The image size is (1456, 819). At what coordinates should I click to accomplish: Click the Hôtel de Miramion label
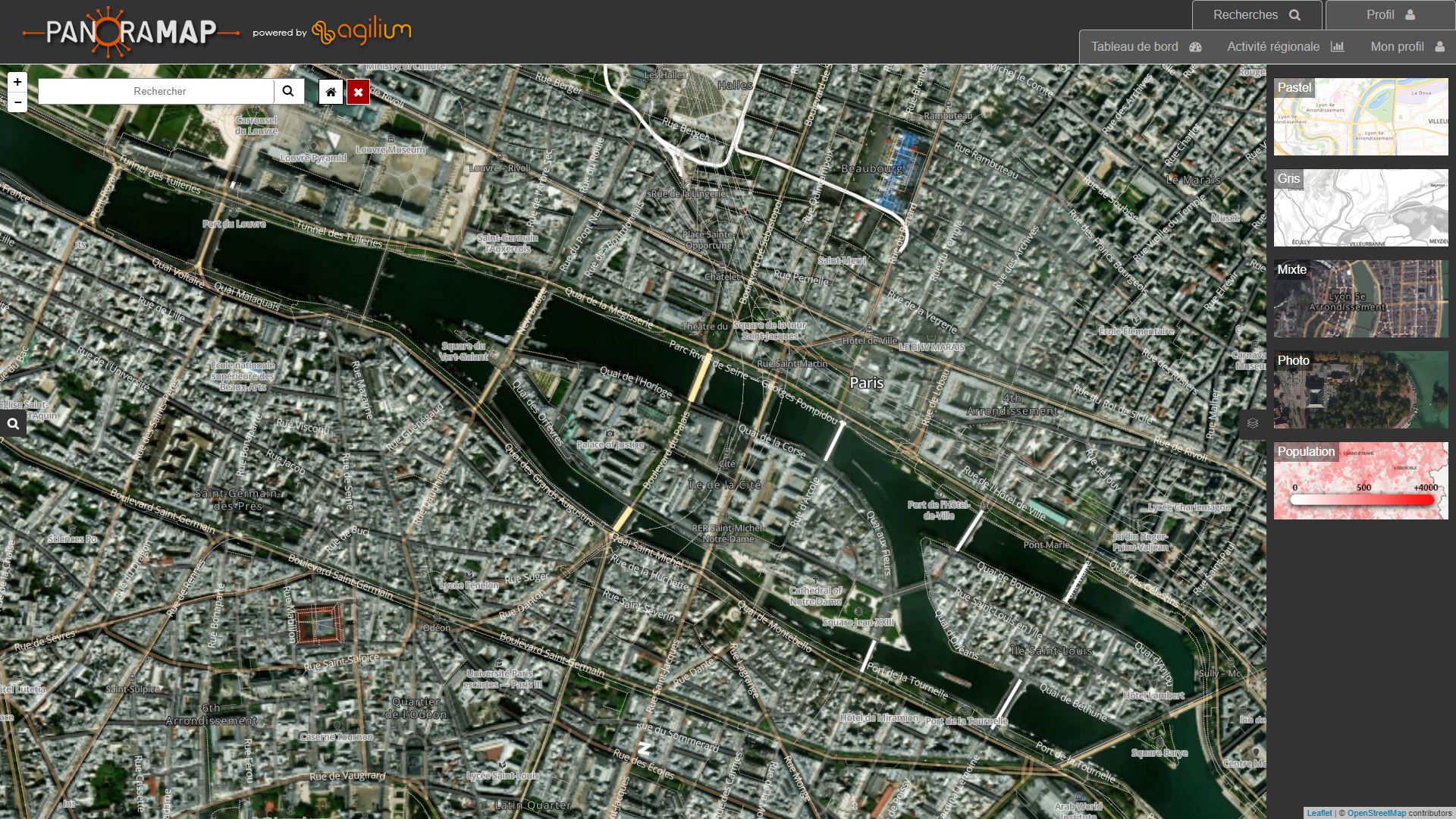coord(879,717)
